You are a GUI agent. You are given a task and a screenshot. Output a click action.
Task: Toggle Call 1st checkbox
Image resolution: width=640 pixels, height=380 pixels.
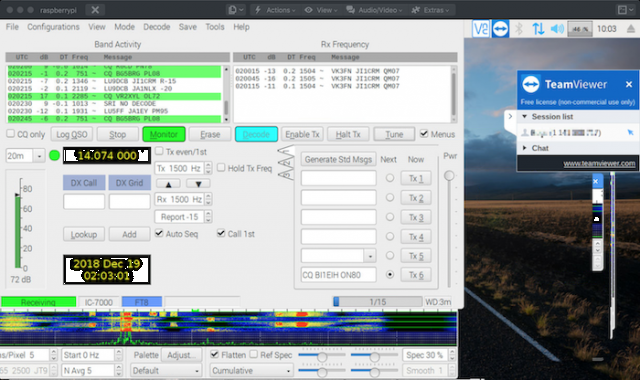pyautogui.click(x=221, y=233)
